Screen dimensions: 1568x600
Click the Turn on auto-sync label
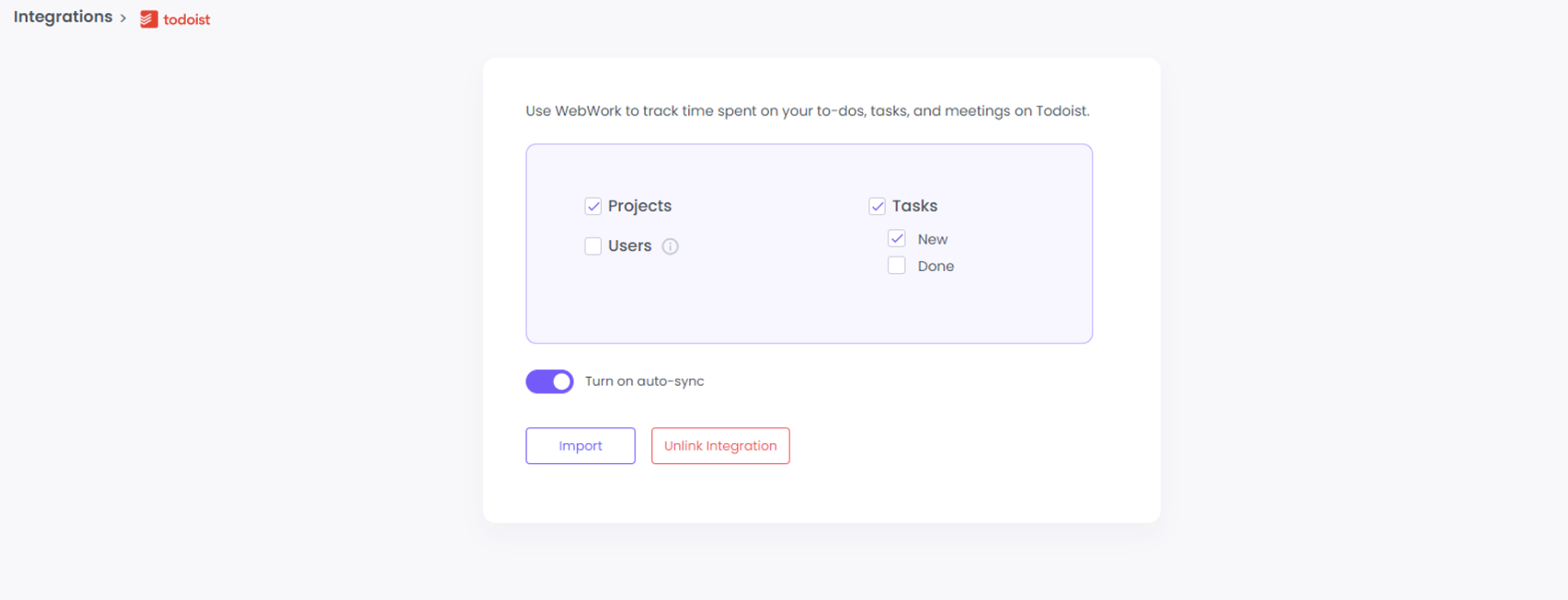(x=644, y=380)
